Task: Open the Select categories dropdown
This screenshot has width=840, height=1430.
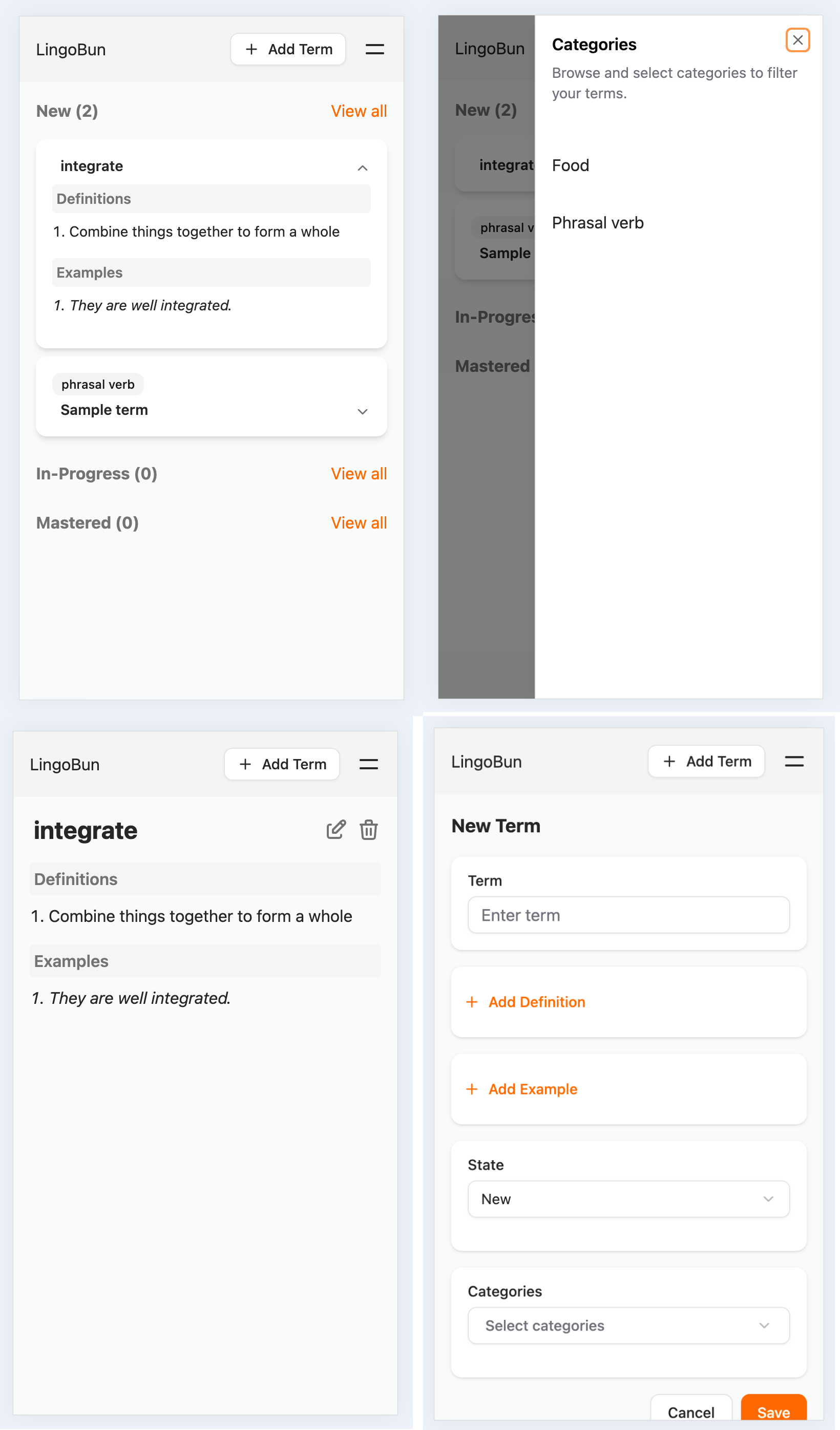Action: point(628,1326)
